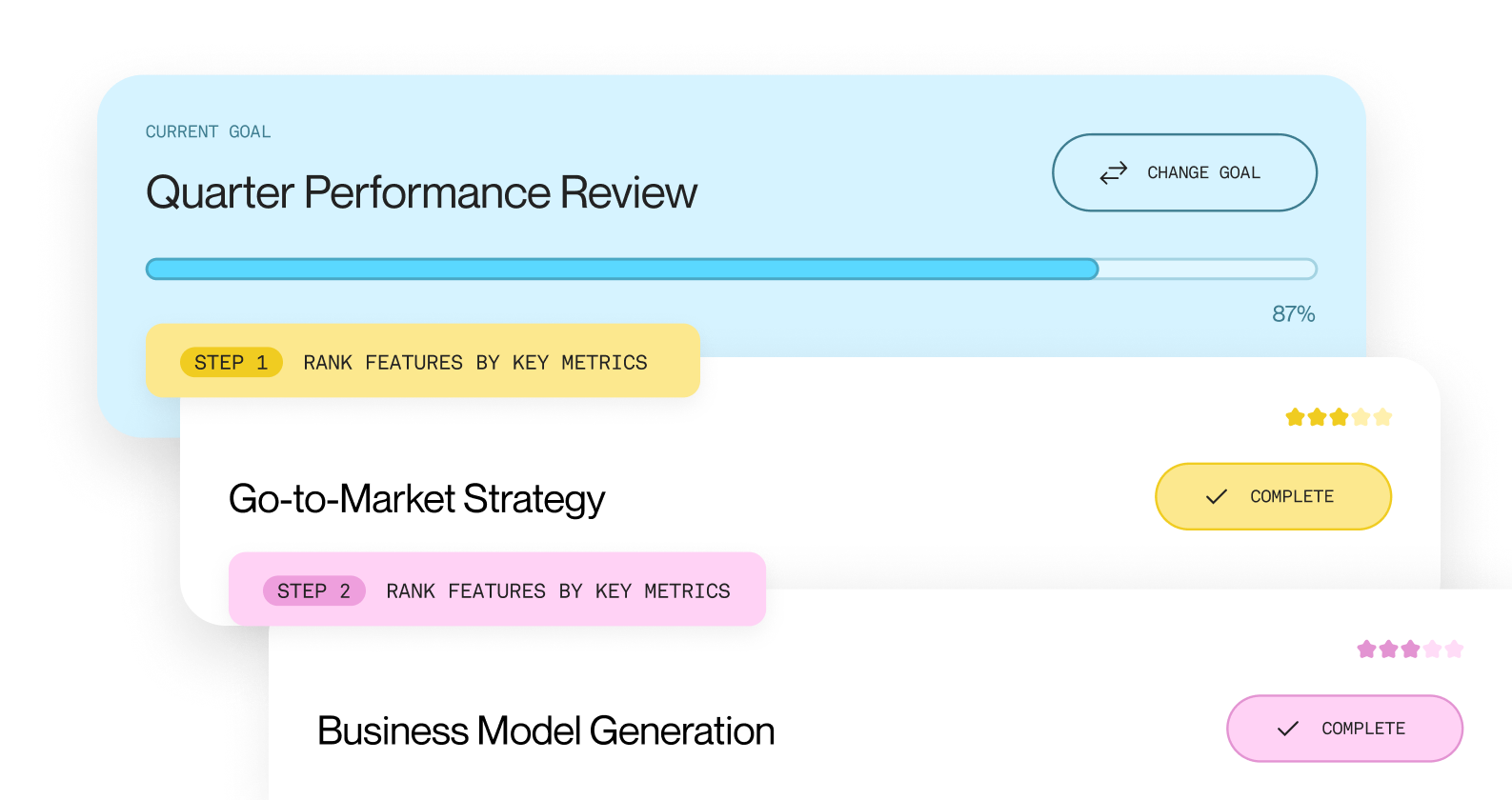
Task: Select the Step 2 pink badge
Action: pos(314,590)
